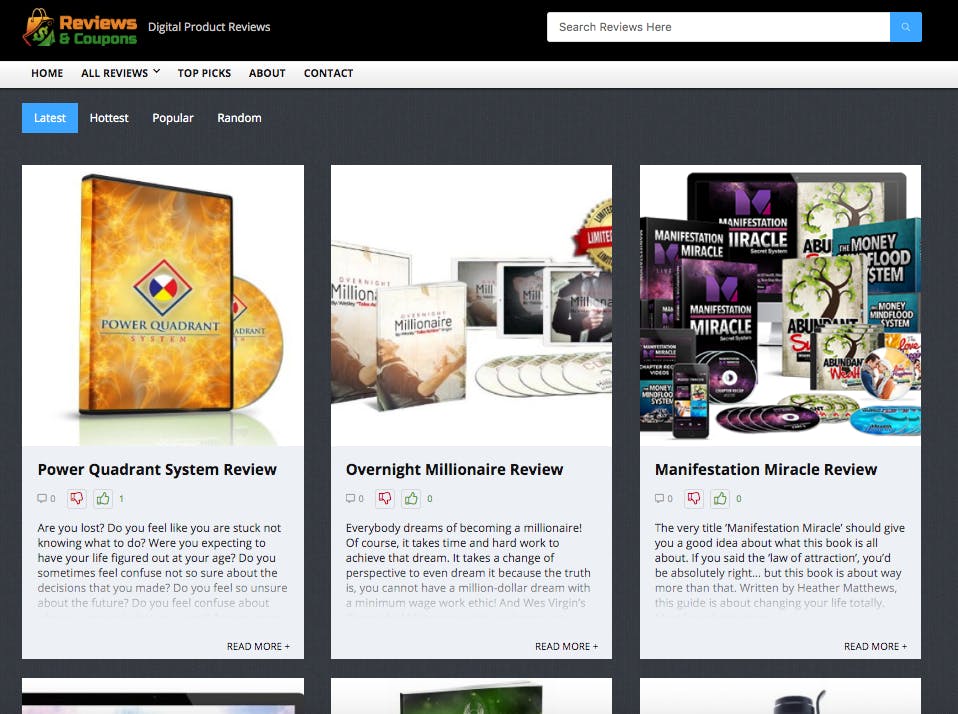Click the Reviews & Coupons logo
Screen dimensions: 958x714
pyautogui.click(x=80, y=28)
